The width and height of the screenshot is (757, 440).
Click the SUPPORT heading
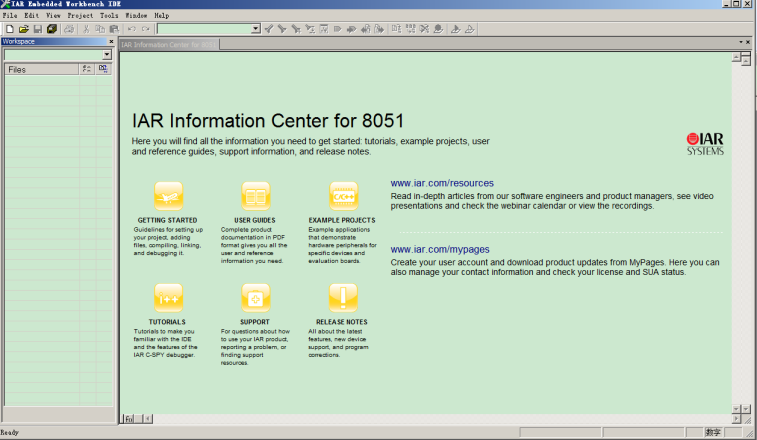click(x=255, y=322)
